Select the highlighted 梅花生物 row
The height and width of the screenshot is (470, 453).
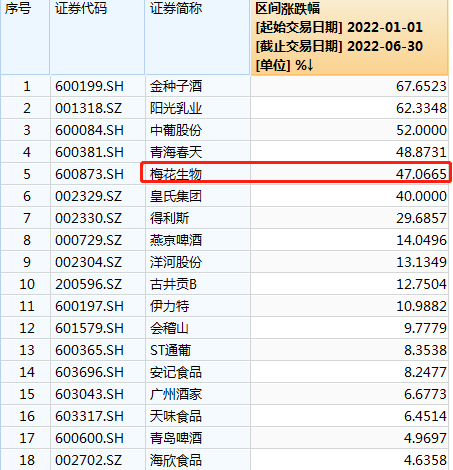coord(296,172)
